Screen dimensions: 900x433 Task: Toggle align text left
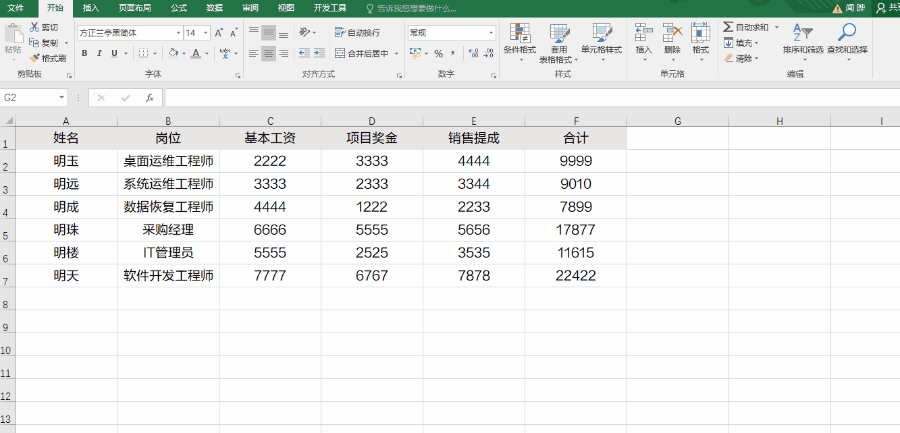click(x=254, y=53)
